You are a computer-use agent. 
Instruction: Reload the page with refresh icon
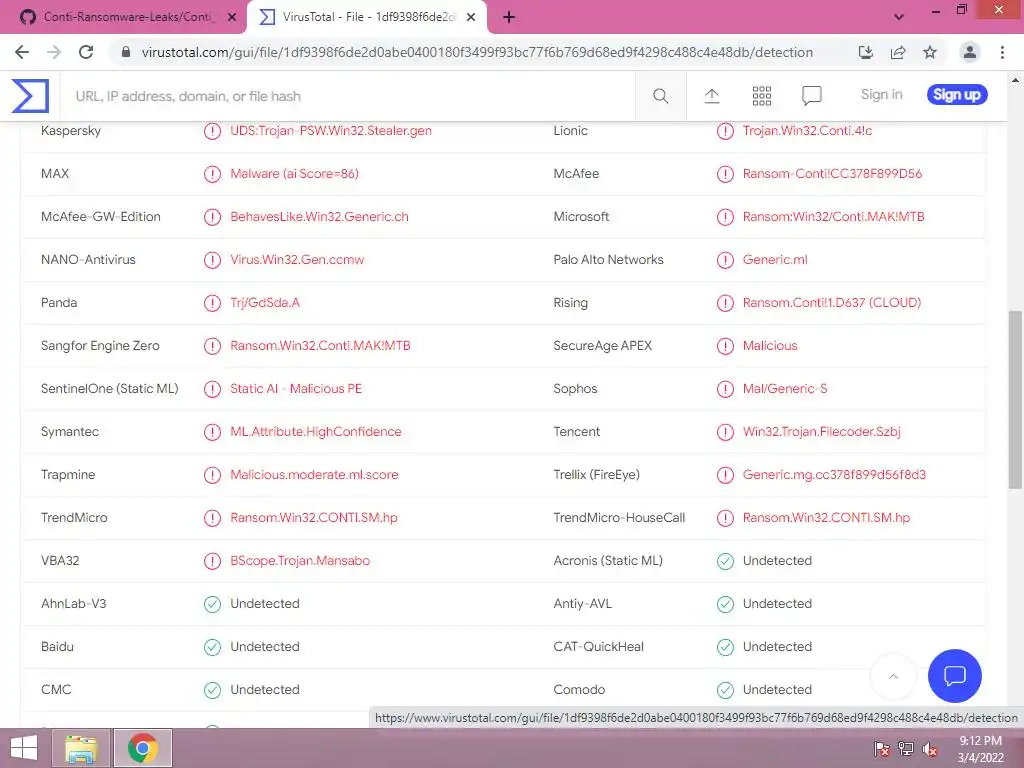(x=86, y=52)
